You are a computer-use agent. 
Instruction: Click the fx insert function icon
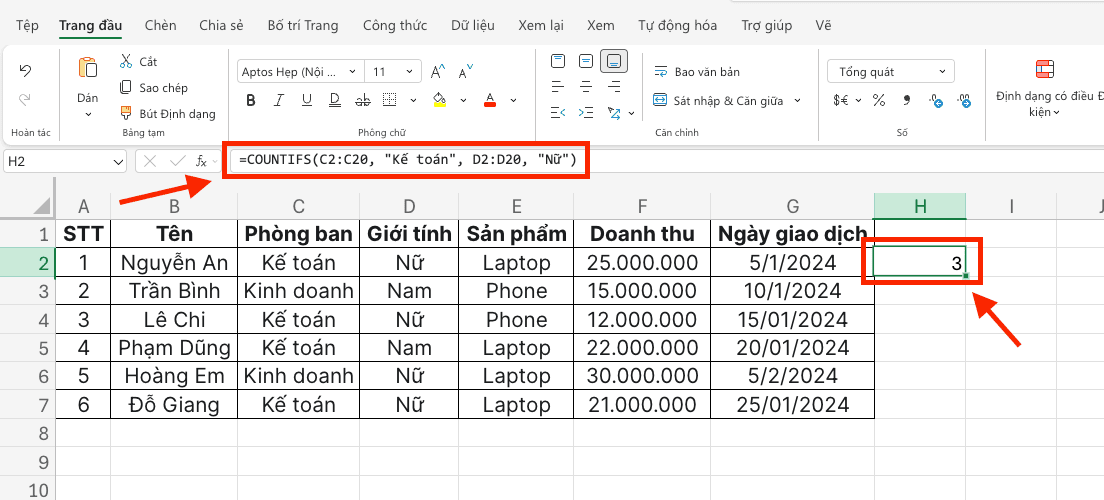(x=201, y=161)
